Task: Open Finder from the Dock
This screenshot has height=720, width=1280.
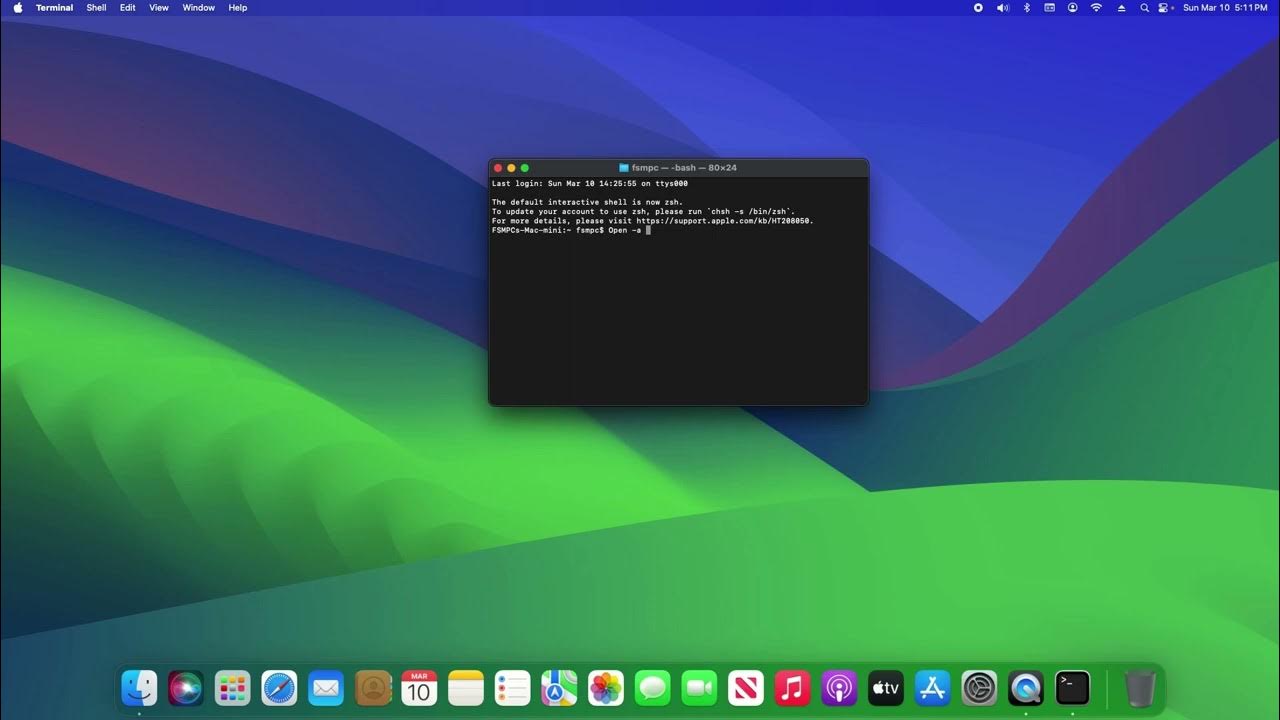Action: pyautogui.click(x=139, y=688)
